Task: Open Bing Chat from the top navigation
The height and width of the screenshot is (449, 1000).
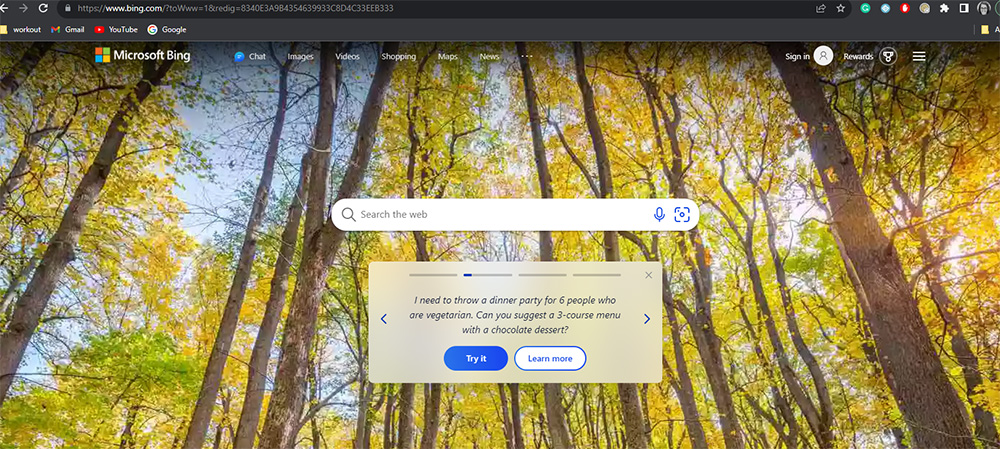Action: point(250,56)
